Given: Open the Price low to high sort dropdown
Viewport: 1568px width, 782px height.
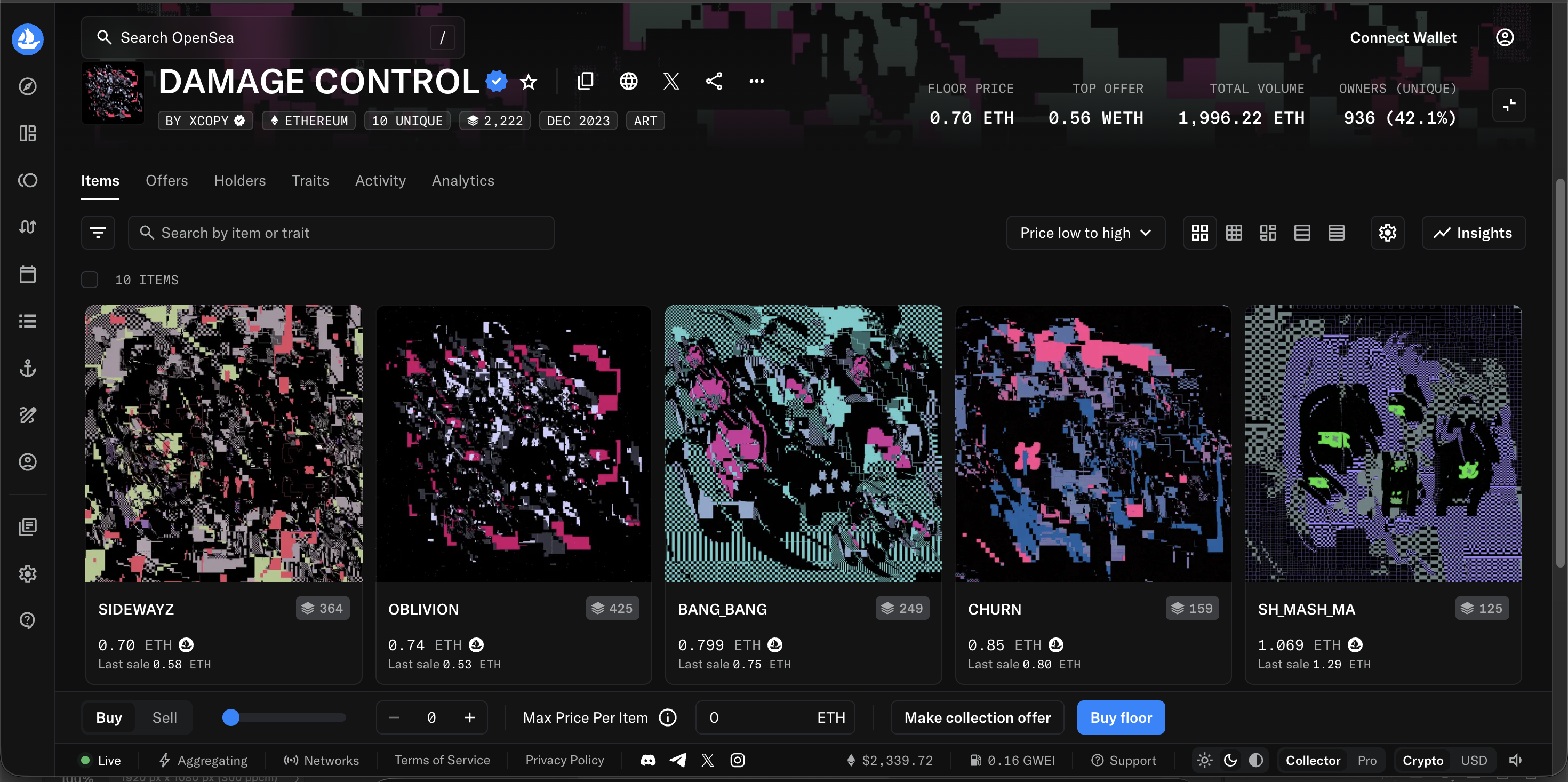Looking at the screenshot, I should 1085,232.
